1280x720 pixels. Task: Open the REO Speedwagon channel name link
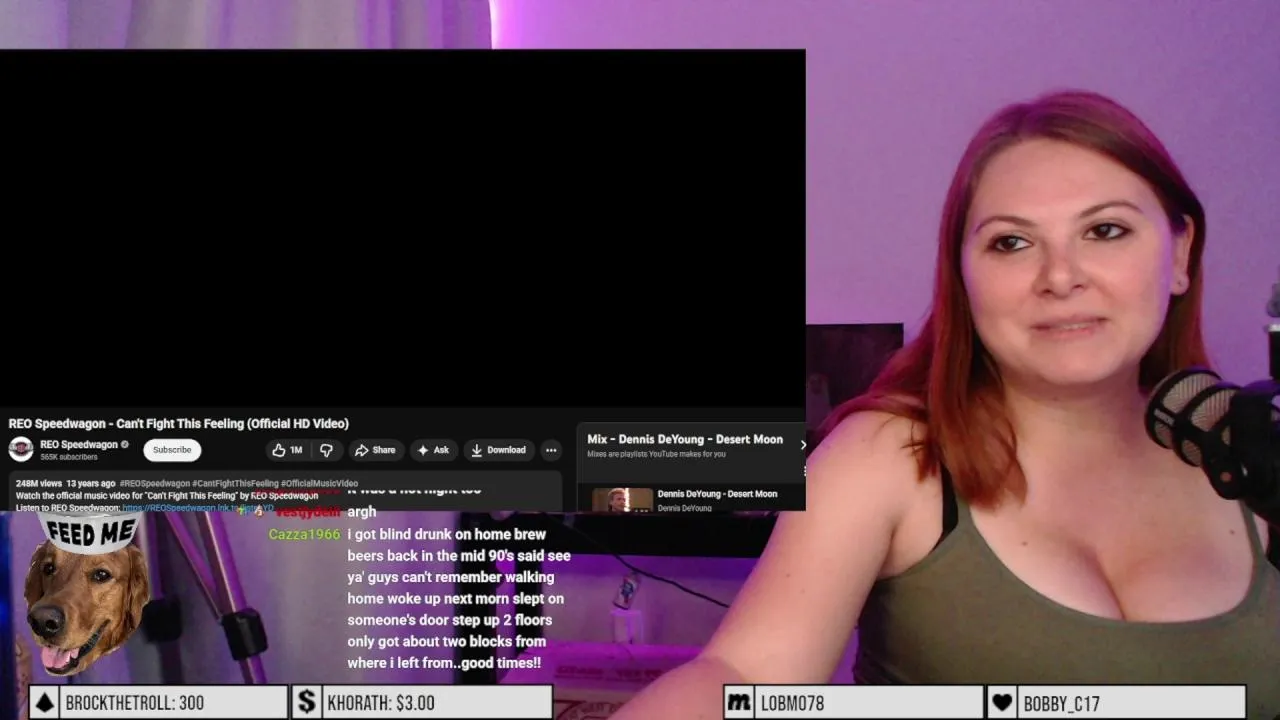[79, 445]
